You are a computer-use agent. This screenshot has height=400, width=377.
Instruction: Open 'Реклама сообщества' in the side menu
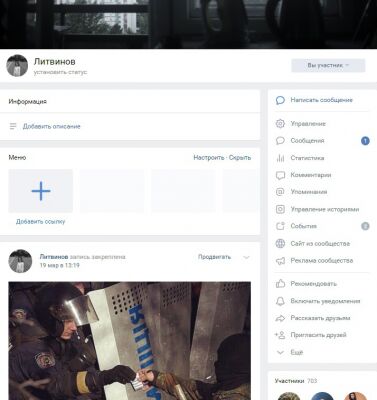click(322, 261)
